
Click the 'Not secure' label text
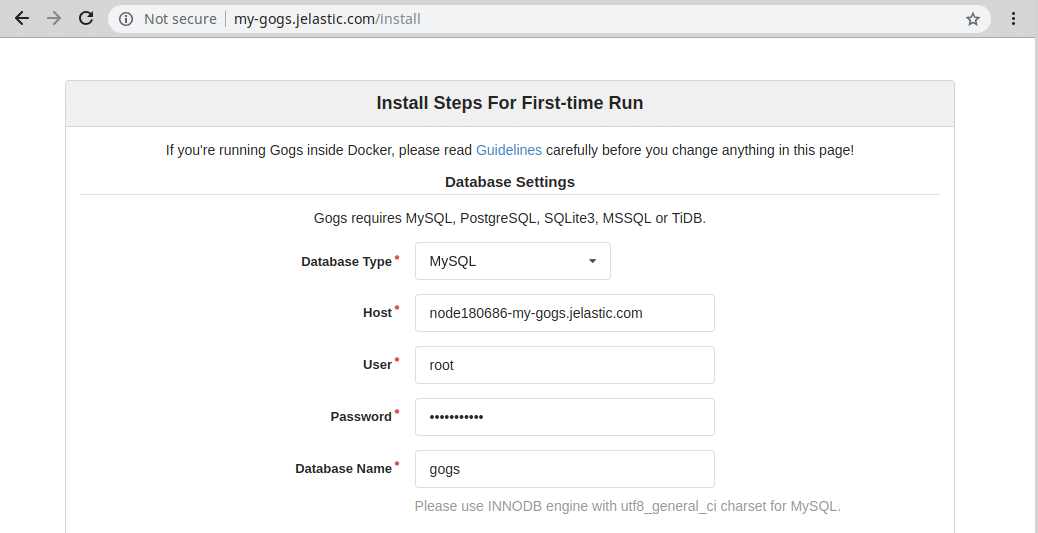pos(180,19)
